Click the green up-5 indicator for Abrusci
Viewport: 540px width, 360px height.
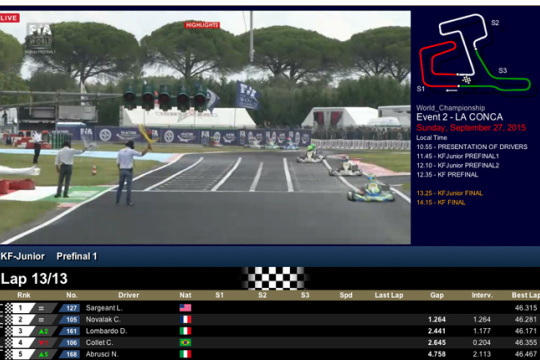[x=43, y=354]
